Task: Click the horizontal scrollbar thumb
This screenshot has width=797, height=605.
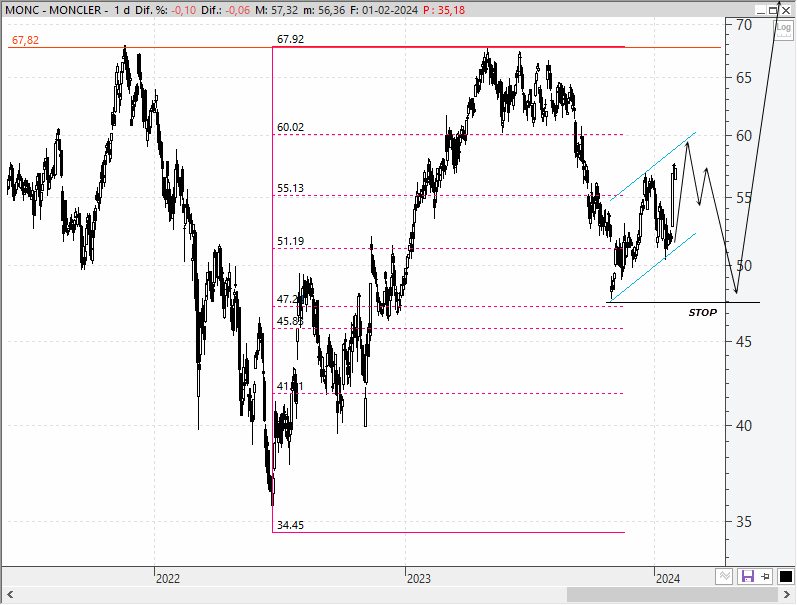Action: pyautogui.click(x=672, y=594)
